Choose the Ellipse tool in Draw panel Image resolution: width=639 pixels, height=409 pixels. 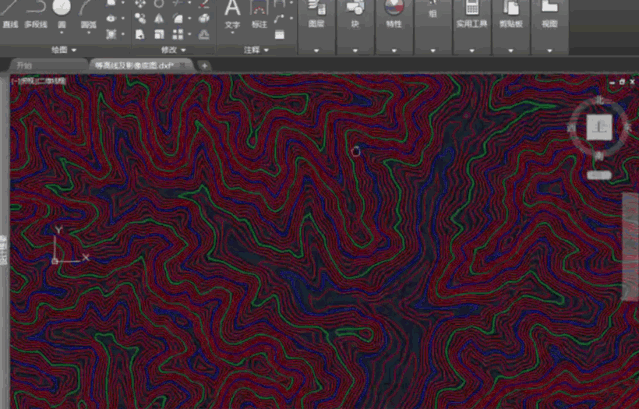pyautogui.click(x=111, y=18)
